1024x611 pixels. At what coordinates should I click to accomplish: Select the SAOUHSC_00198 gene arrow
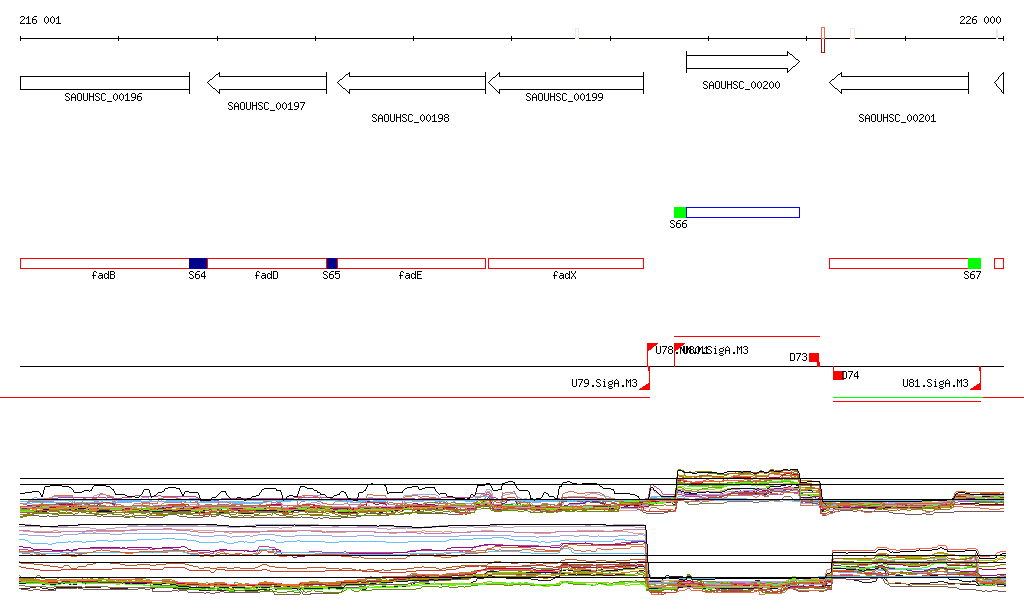coord(411,83)
